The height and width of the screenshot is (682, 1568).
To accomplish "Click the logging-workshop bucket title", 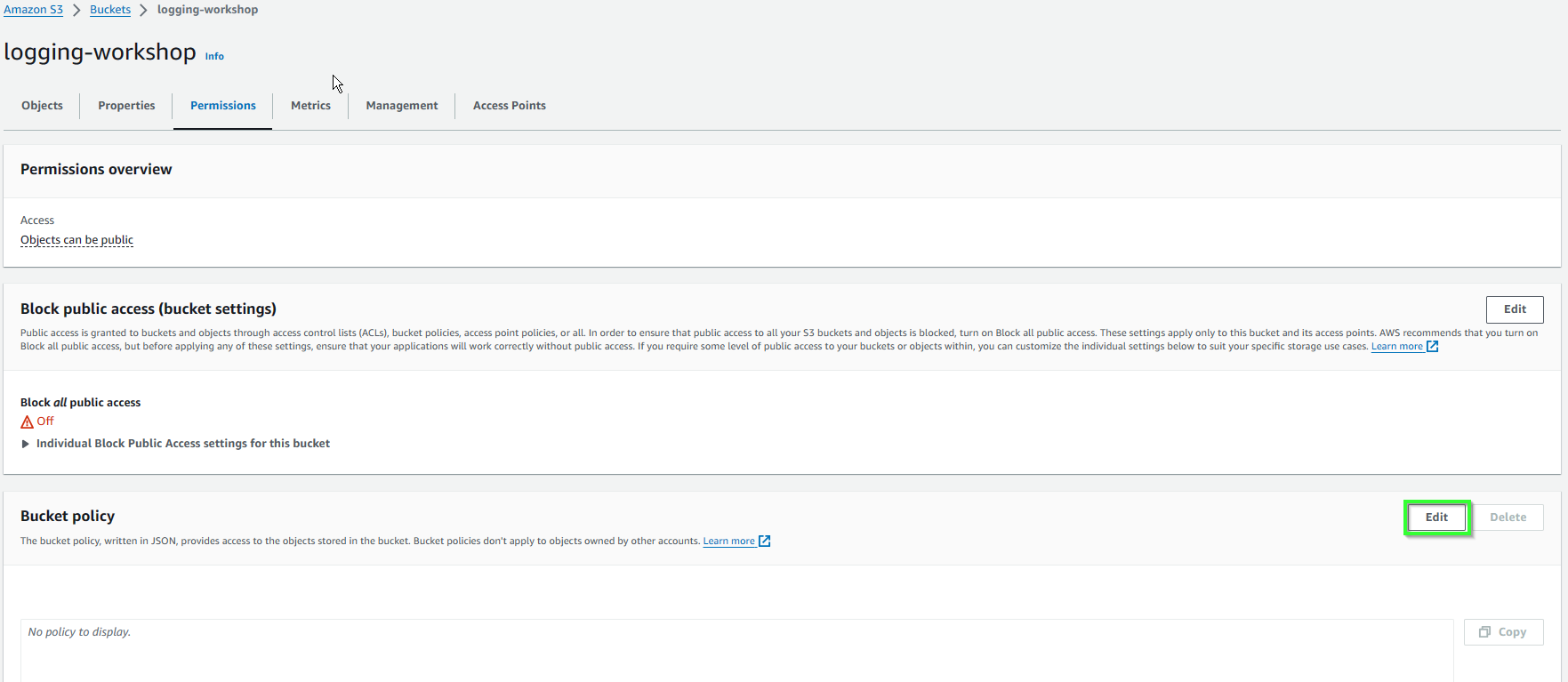I will (100, 52).
